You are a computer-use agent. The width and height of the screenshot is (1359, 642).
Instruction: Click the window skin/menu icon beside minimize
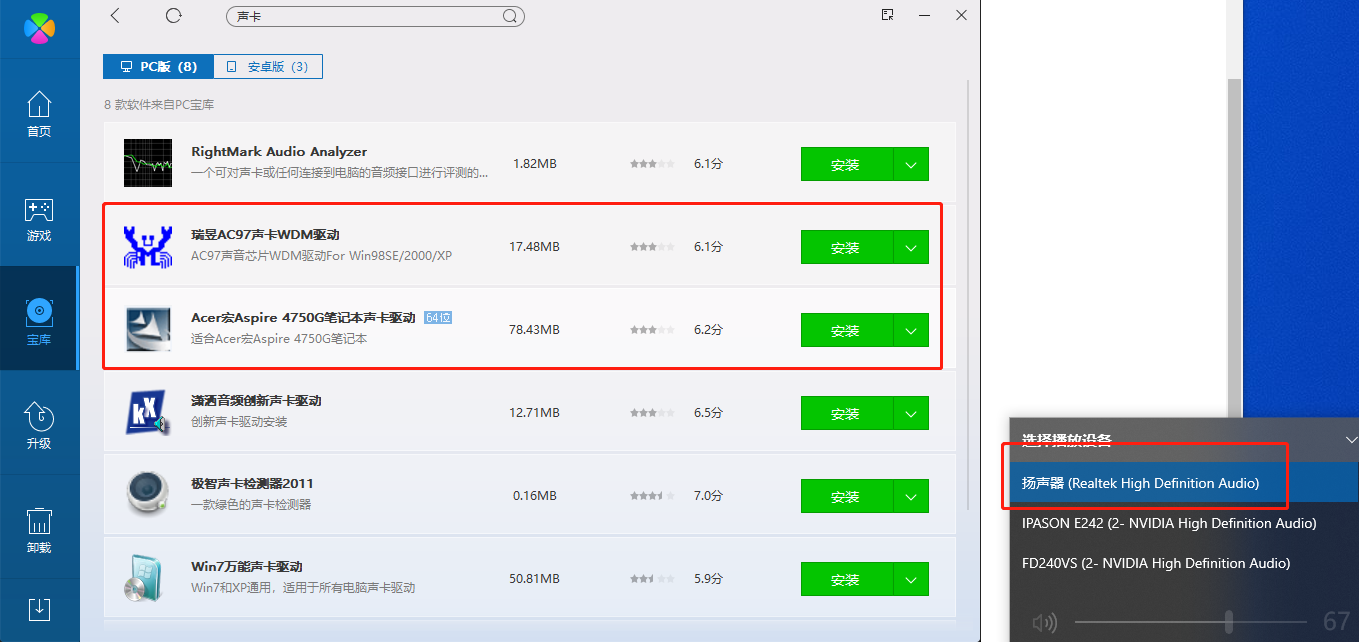887,15
